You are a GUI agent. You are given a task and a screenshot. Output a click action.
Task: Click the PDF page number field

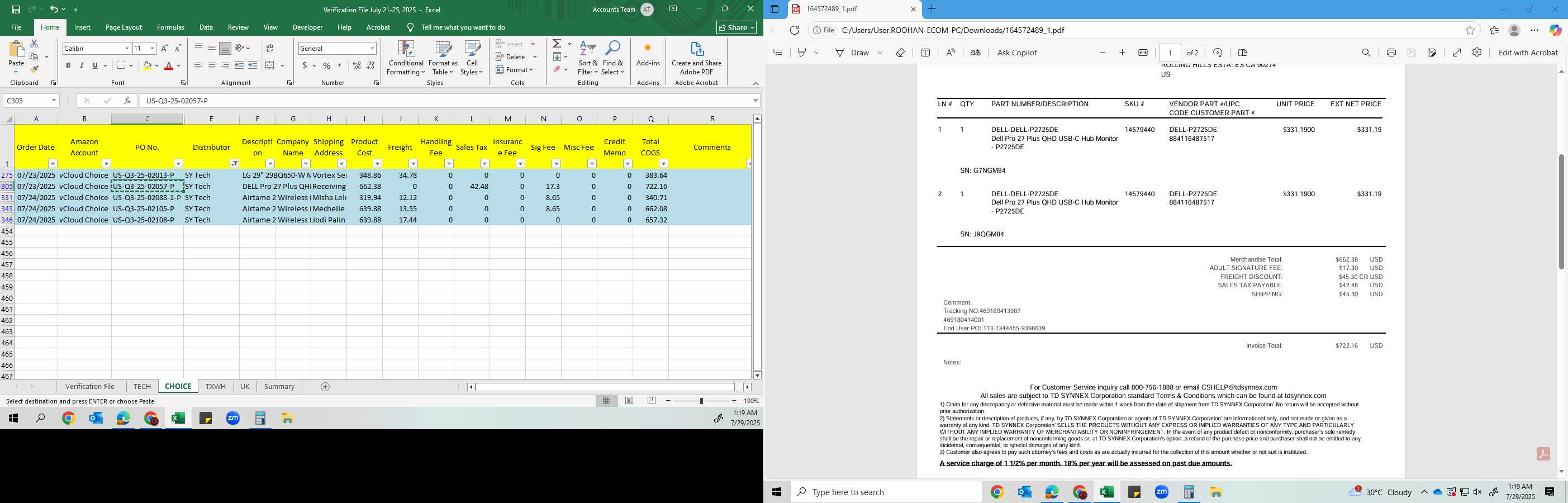click(x=1170, y=53)
